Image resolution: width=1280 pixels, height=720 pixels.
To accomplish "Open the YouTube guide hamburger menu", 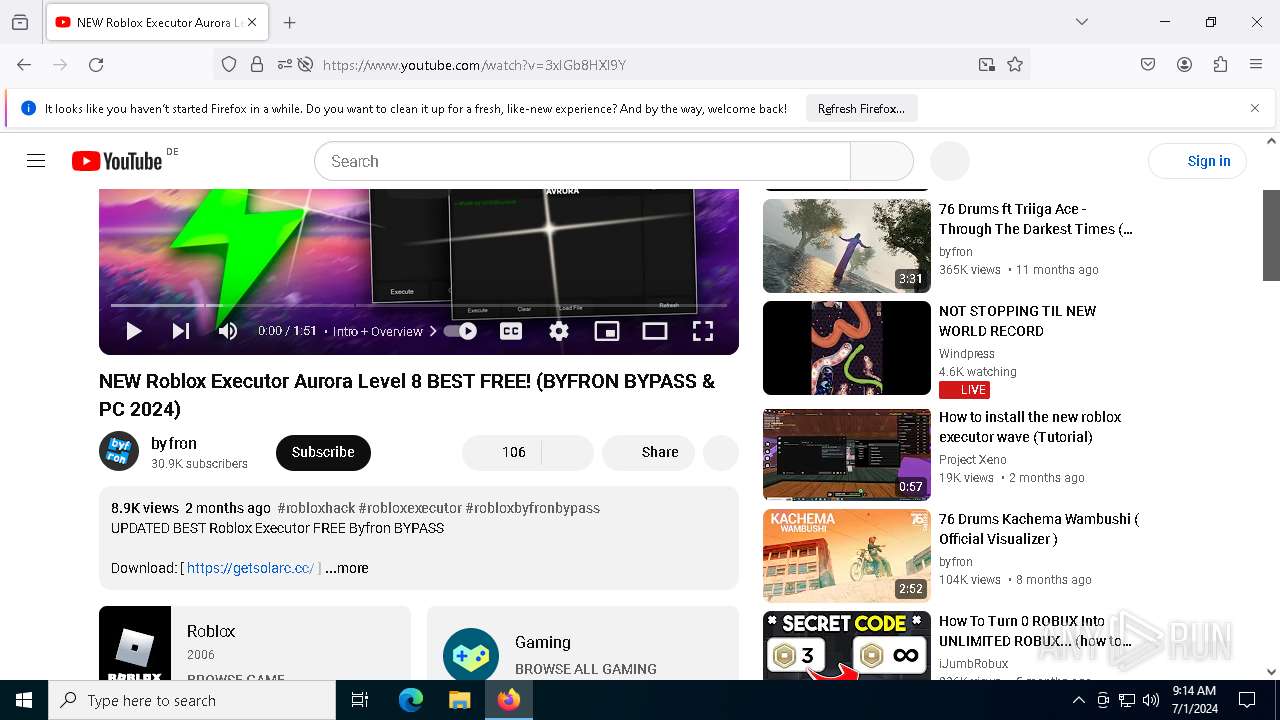I will pos(36,161).
